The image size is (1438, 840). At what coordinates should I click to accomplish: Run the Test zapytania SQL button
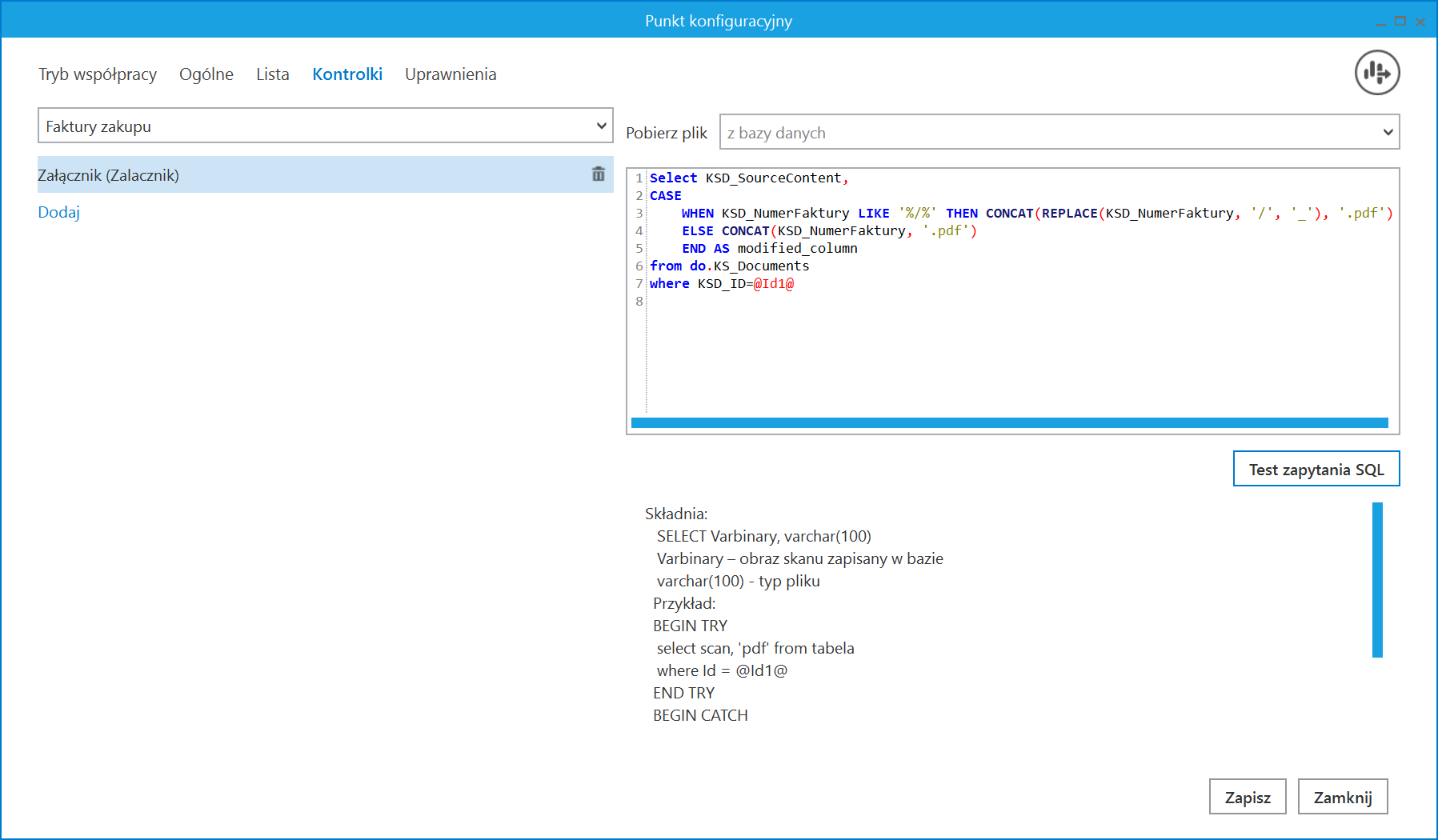pyautogui.click(x=1316, y=469)
